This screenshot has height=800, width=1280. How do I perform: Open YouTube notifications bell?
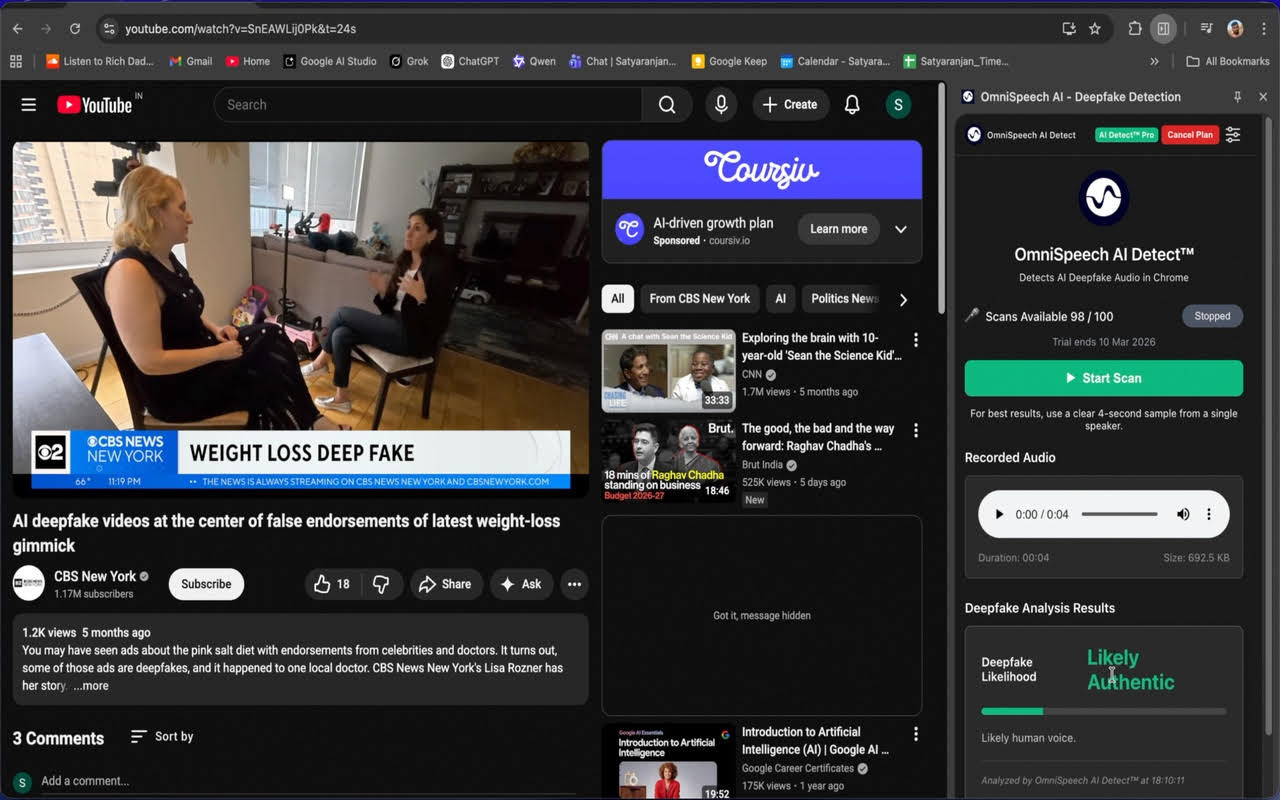tap(852, 105)
